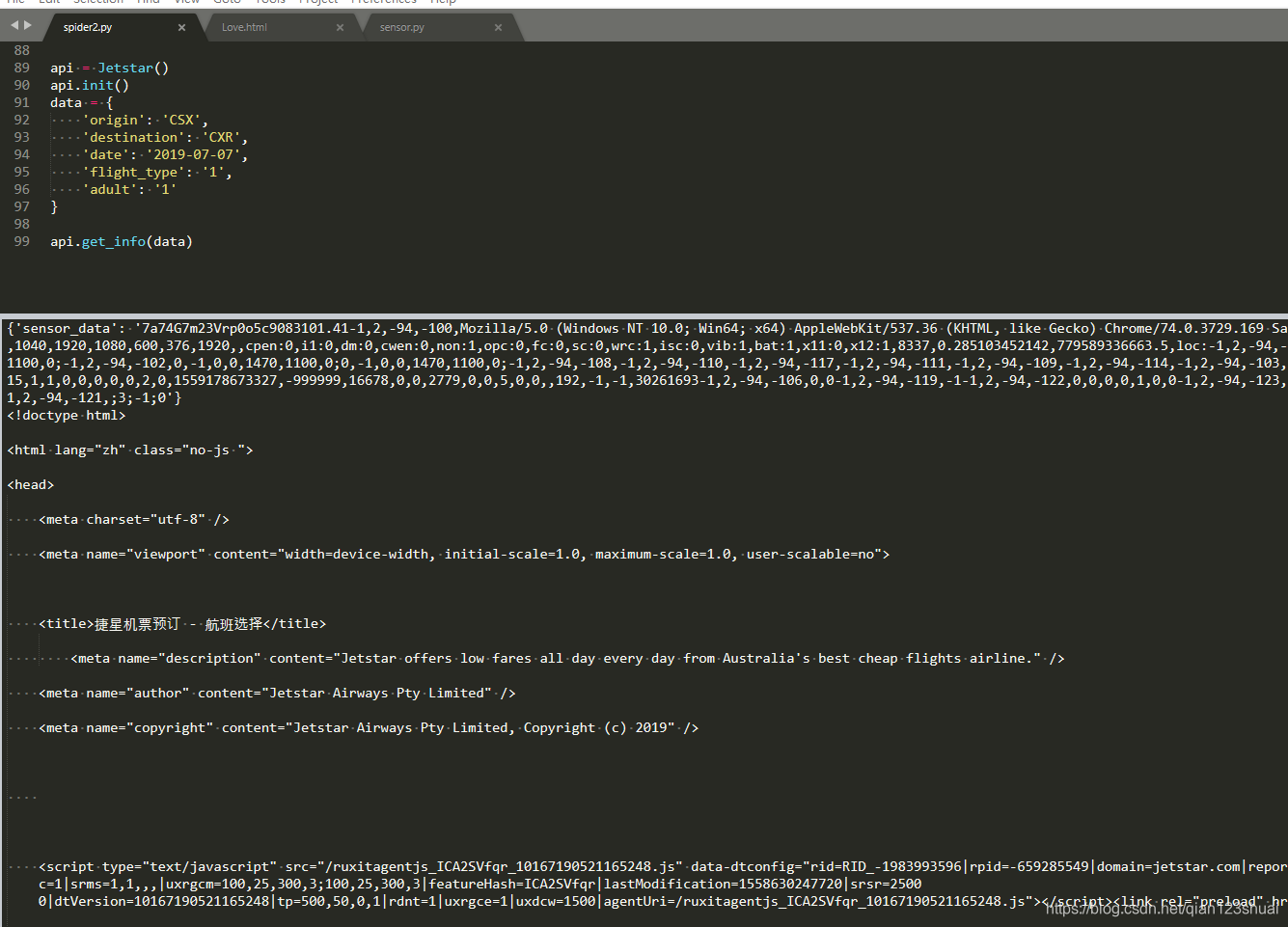Viewport: 1288px width, 927px height.
Task: Click the script type="text/javascript" line
Action: (662, 866)
